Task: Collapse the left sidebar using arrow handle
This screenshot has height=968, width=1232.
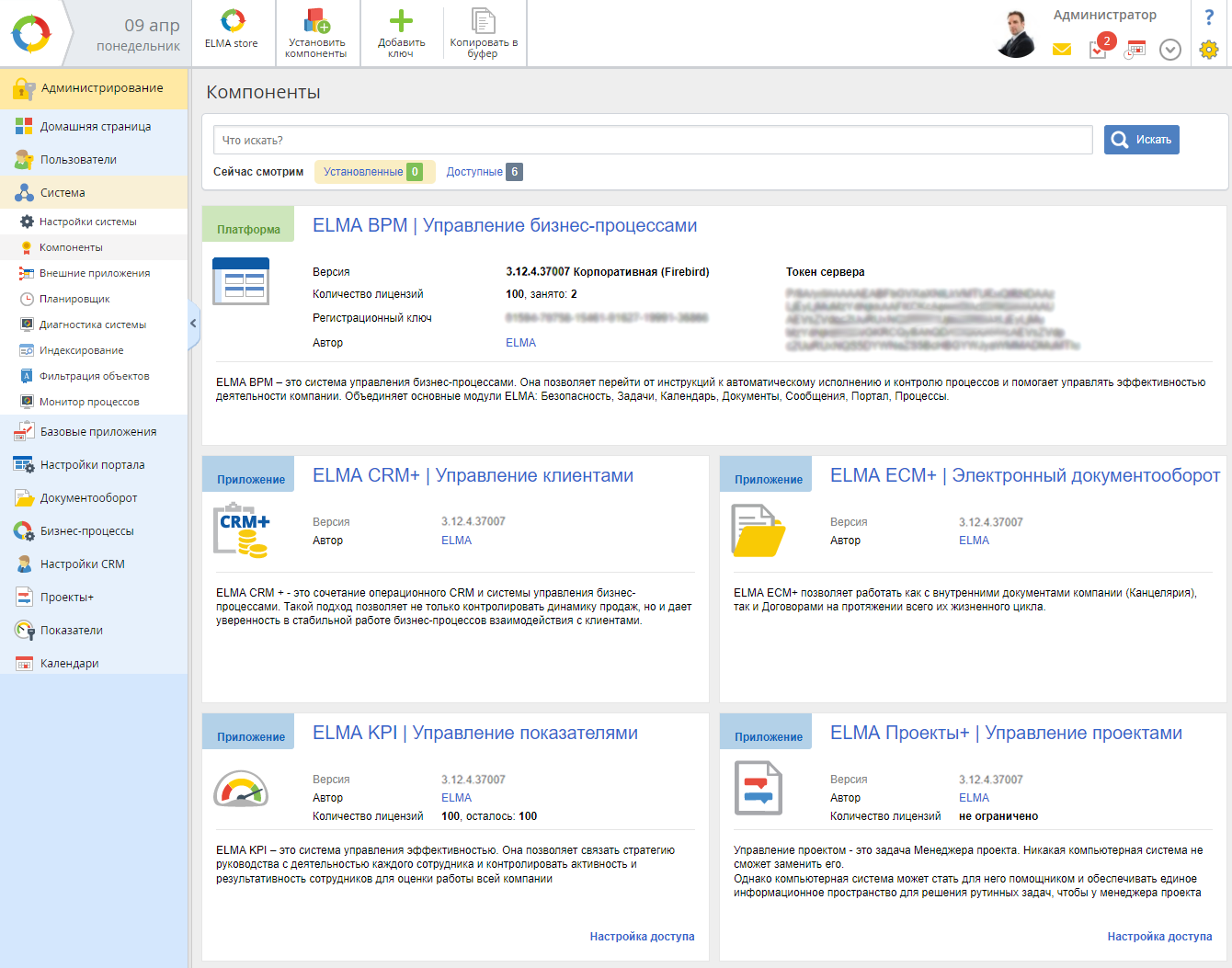Action: 193,324
